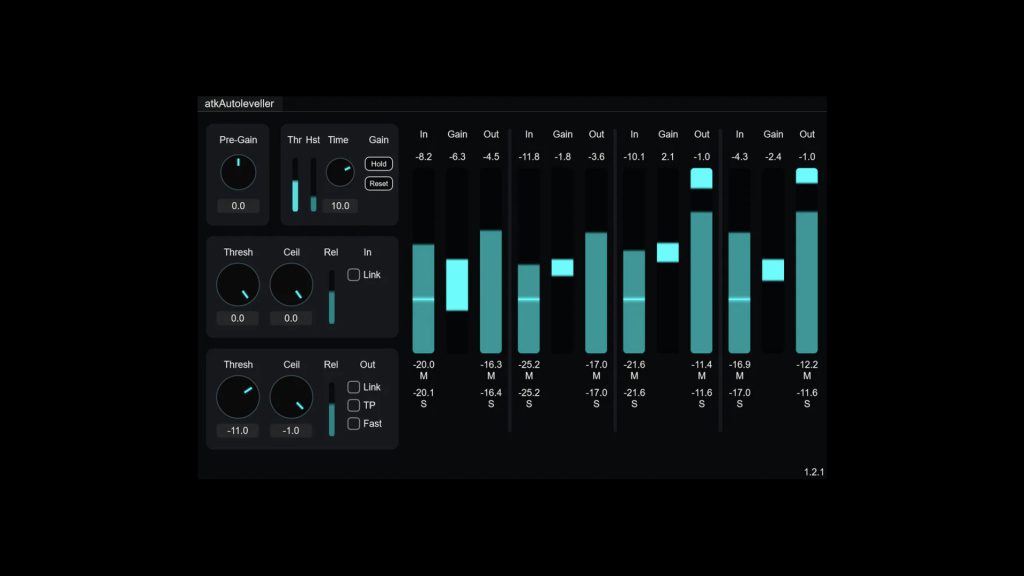Viewport: 1024px width, 576px height.
Task: Click the Time value field showing 10.0
Action: point(340,205)
